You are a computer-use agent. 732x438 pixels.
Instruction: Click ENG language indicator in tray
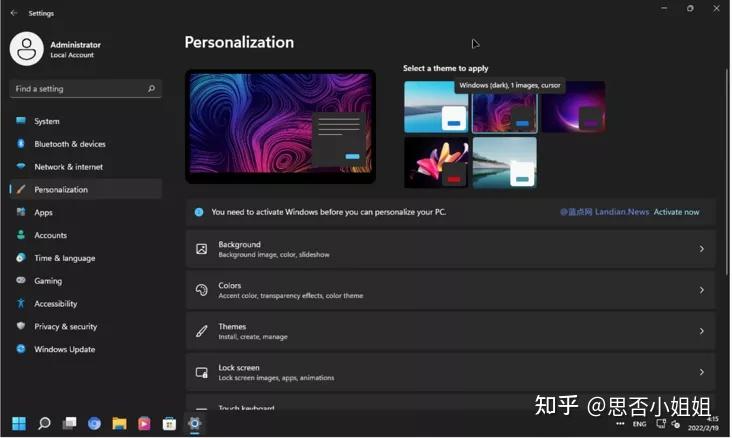640,424
